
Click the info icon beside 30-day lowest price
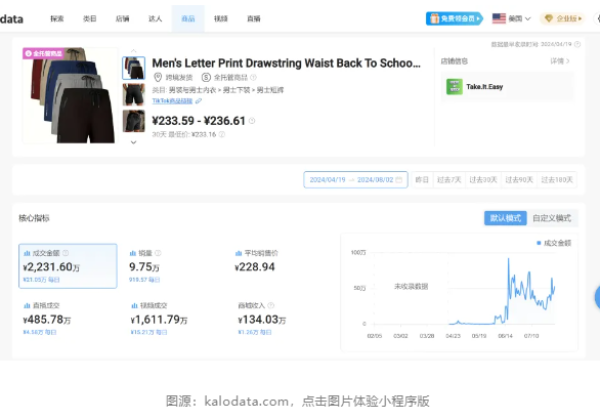click(x=222, y=134)
